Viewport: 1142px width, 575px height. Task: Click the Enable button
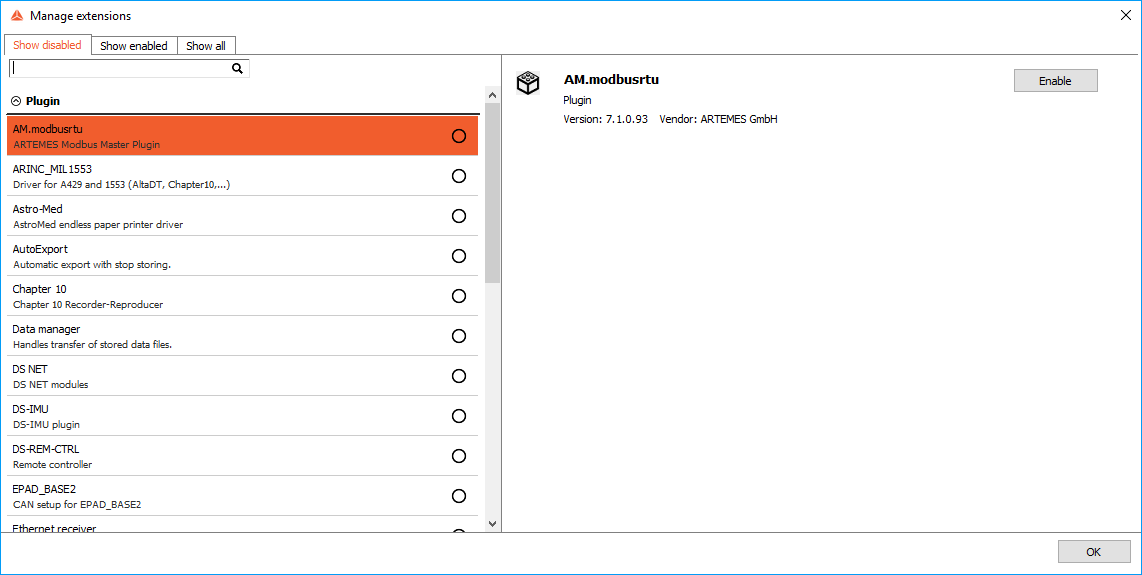tap(1055, 81)
